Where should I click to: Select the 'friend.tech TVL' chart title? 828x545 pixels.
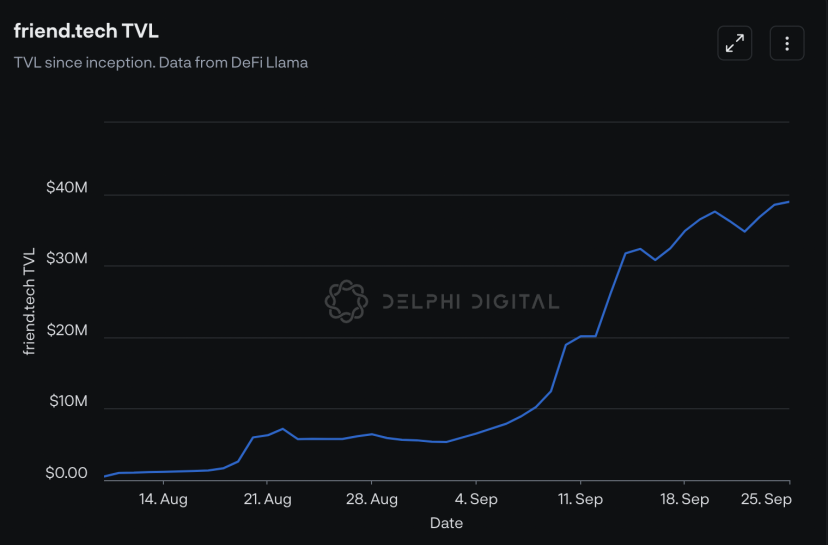coord(86,31)
